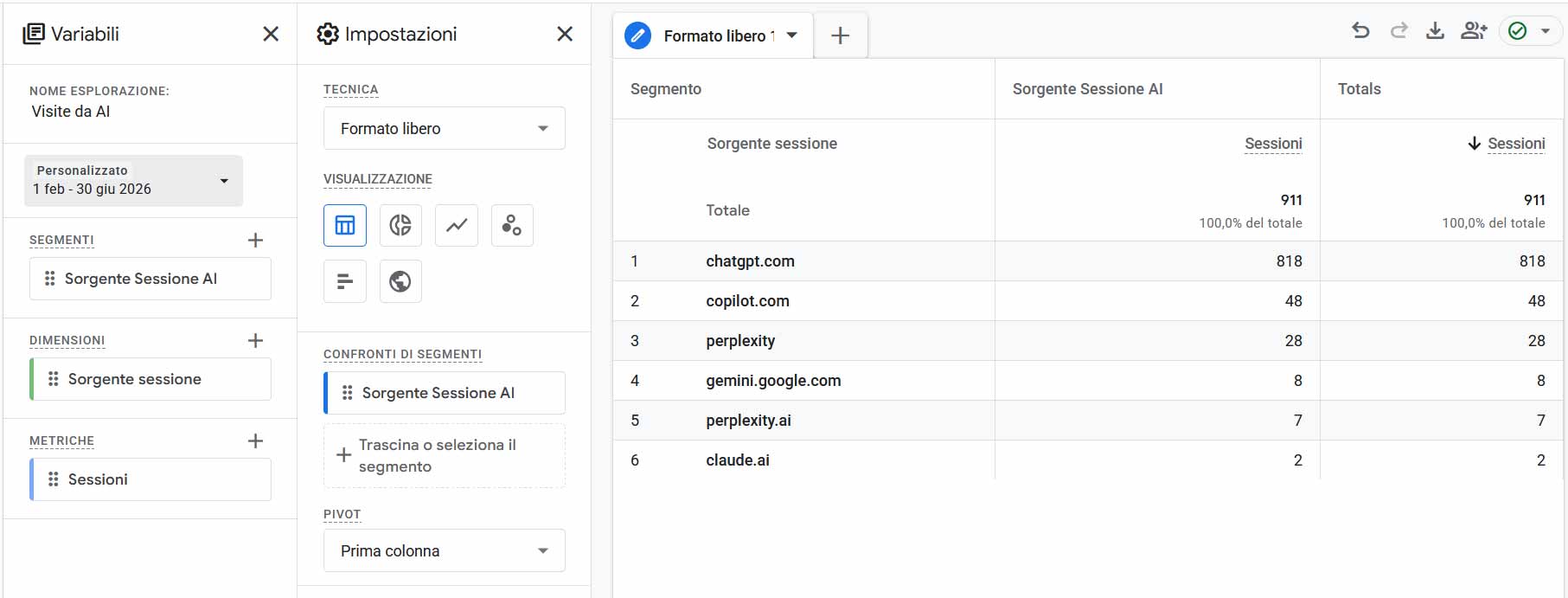Click the 818 value in Sorgente Sessione AI column
Image resolution: width=1568 pixels, height=598 pixels.
point(1289,261)
